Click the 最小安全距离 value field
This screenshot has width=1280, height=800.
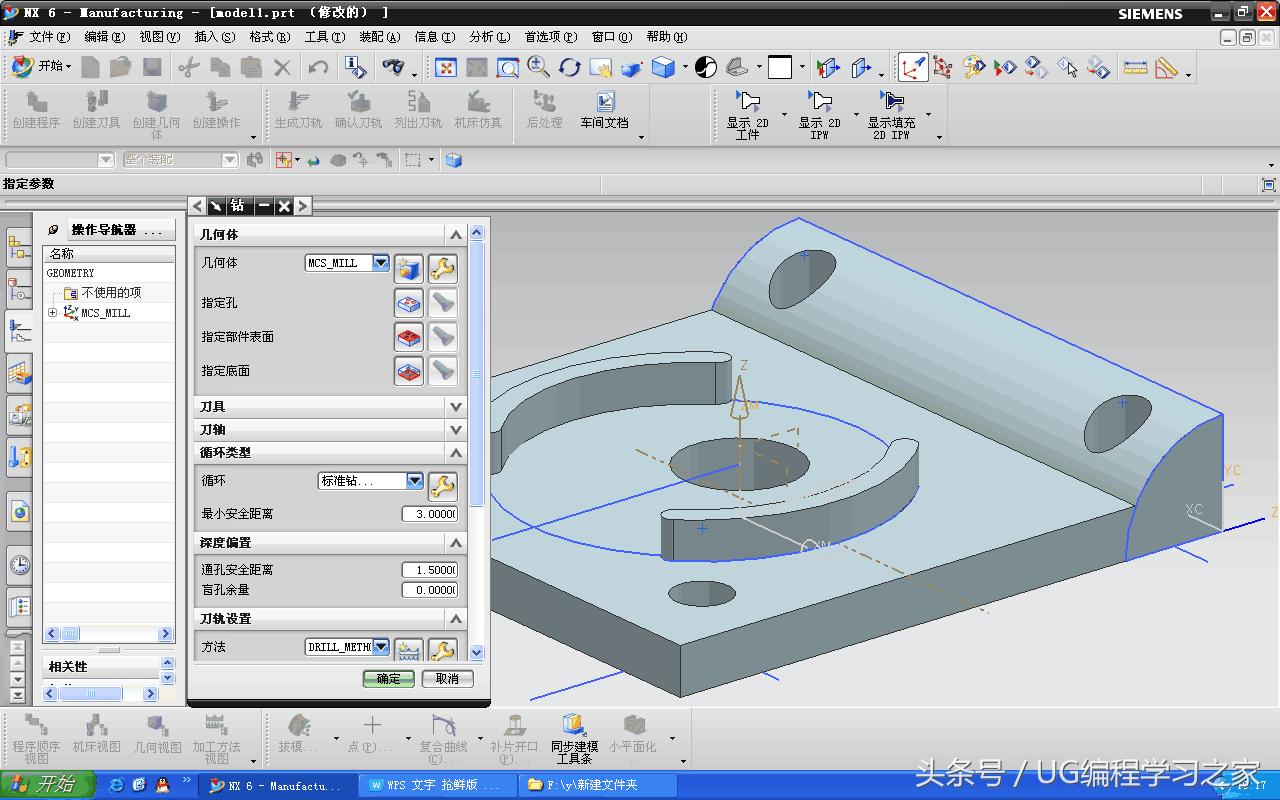[x=429, y=514]
